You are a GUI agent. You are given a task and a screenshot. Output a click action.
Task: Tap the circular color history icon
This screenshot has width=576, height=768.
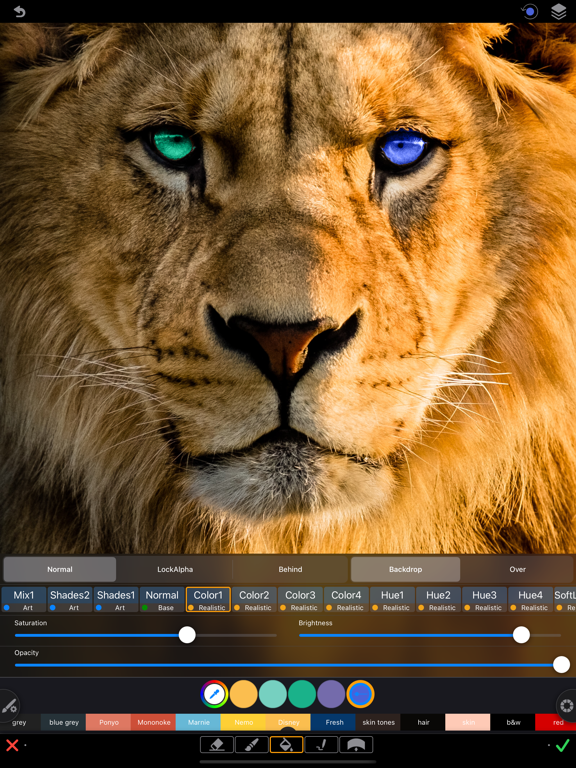pos(529,11)
